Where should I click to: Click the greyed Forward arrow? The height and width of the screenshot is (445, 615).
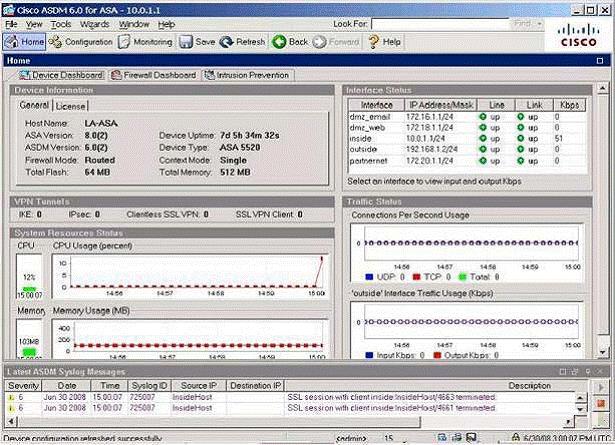[x=336, y=42]
